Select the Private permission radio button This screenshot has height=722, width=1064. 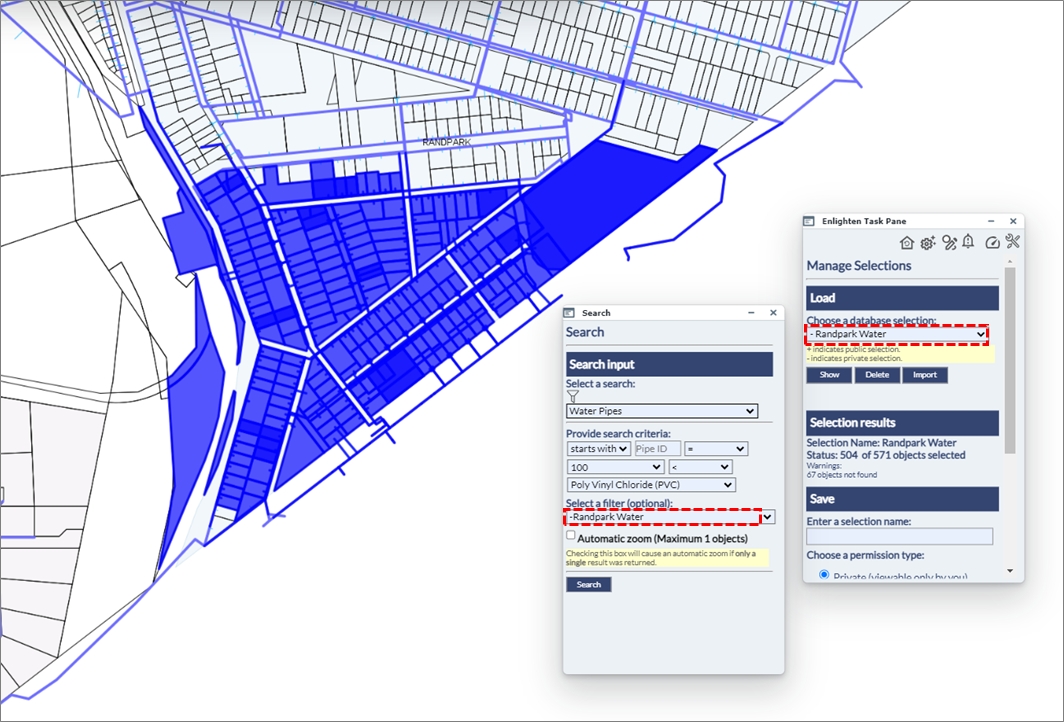point(824,574)
